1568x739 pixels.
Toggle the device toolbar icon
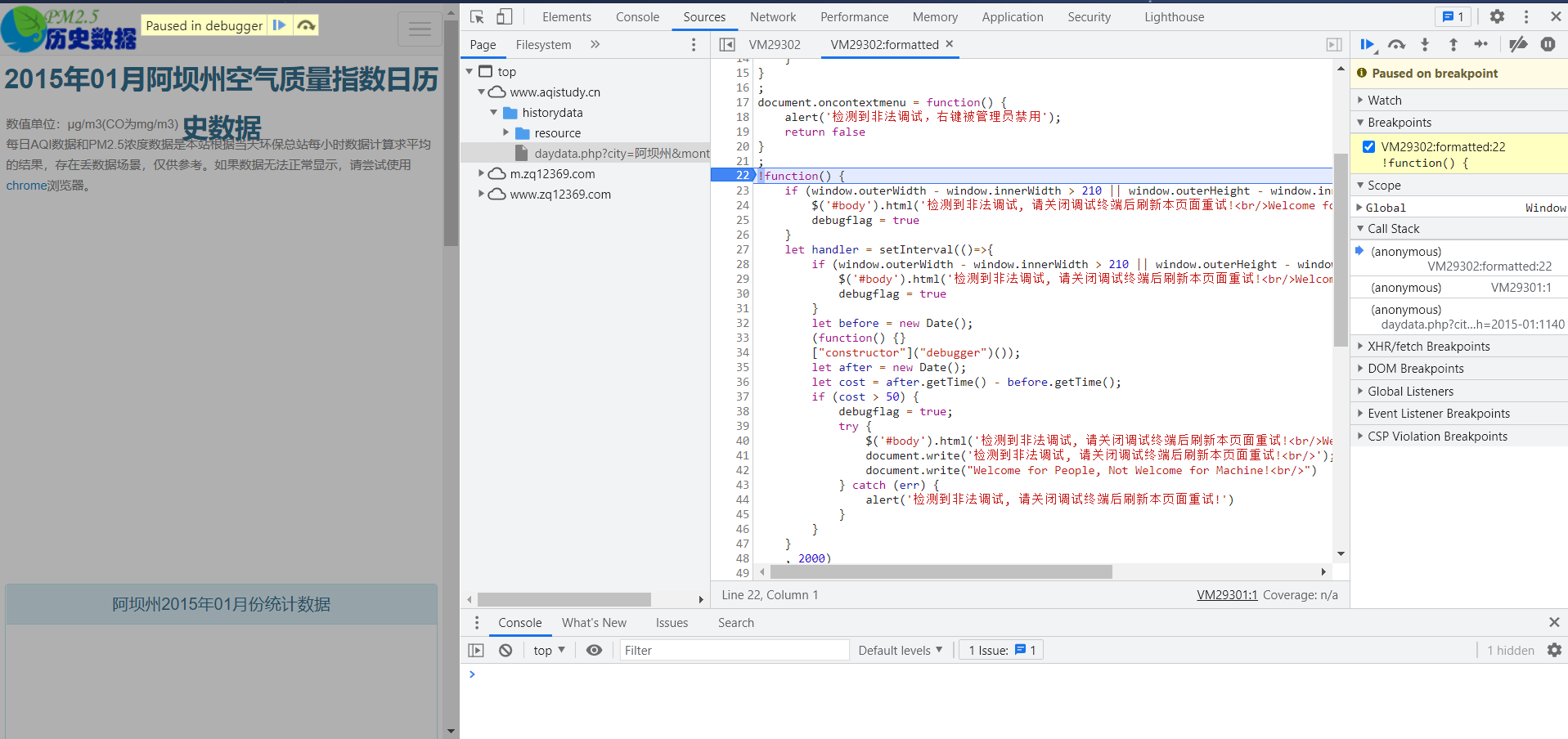point(505,17)
